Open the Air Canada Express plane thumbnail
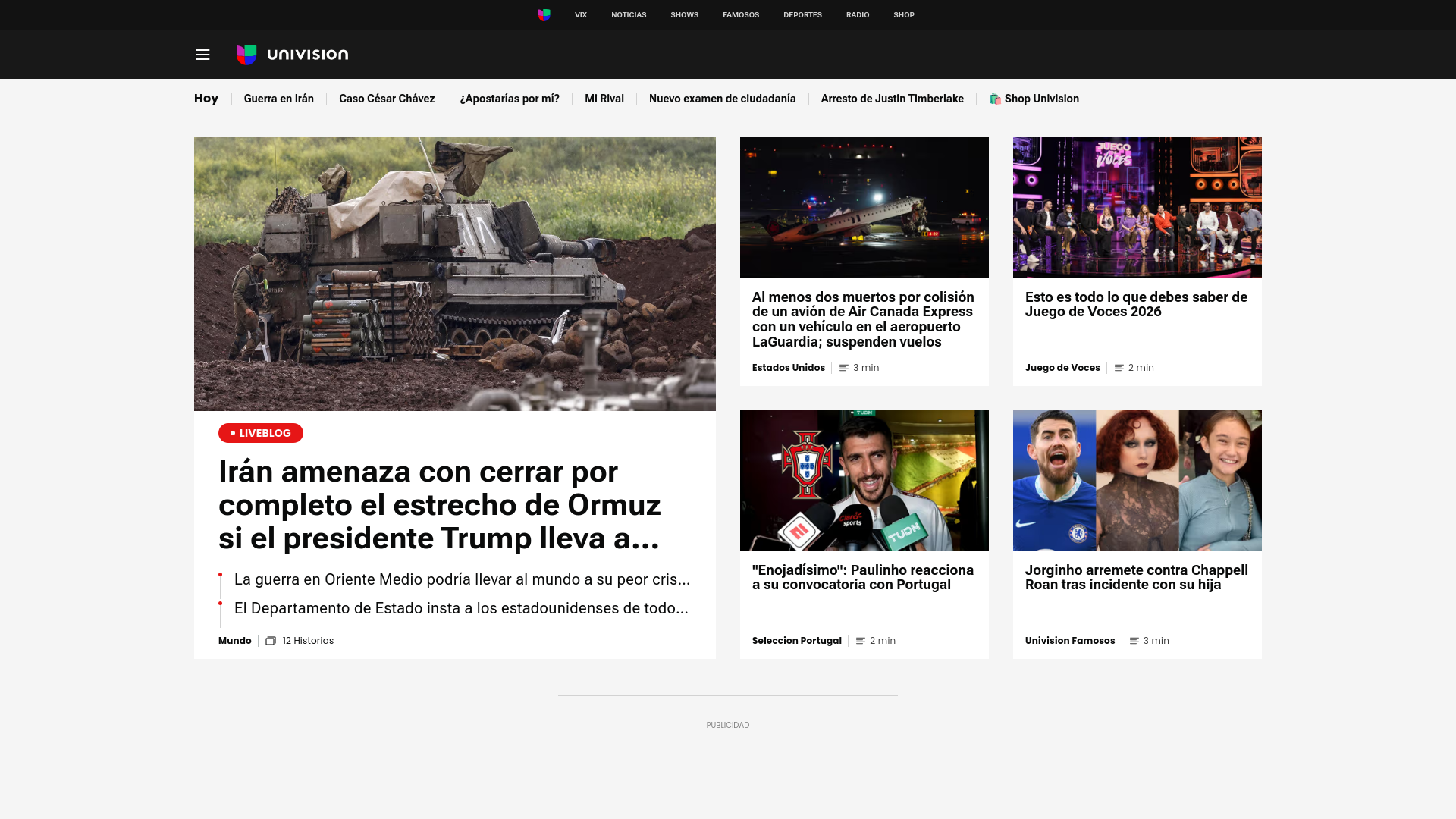Image resolution: width=1456 pixels, height=819 pixels. coord(864,207)
